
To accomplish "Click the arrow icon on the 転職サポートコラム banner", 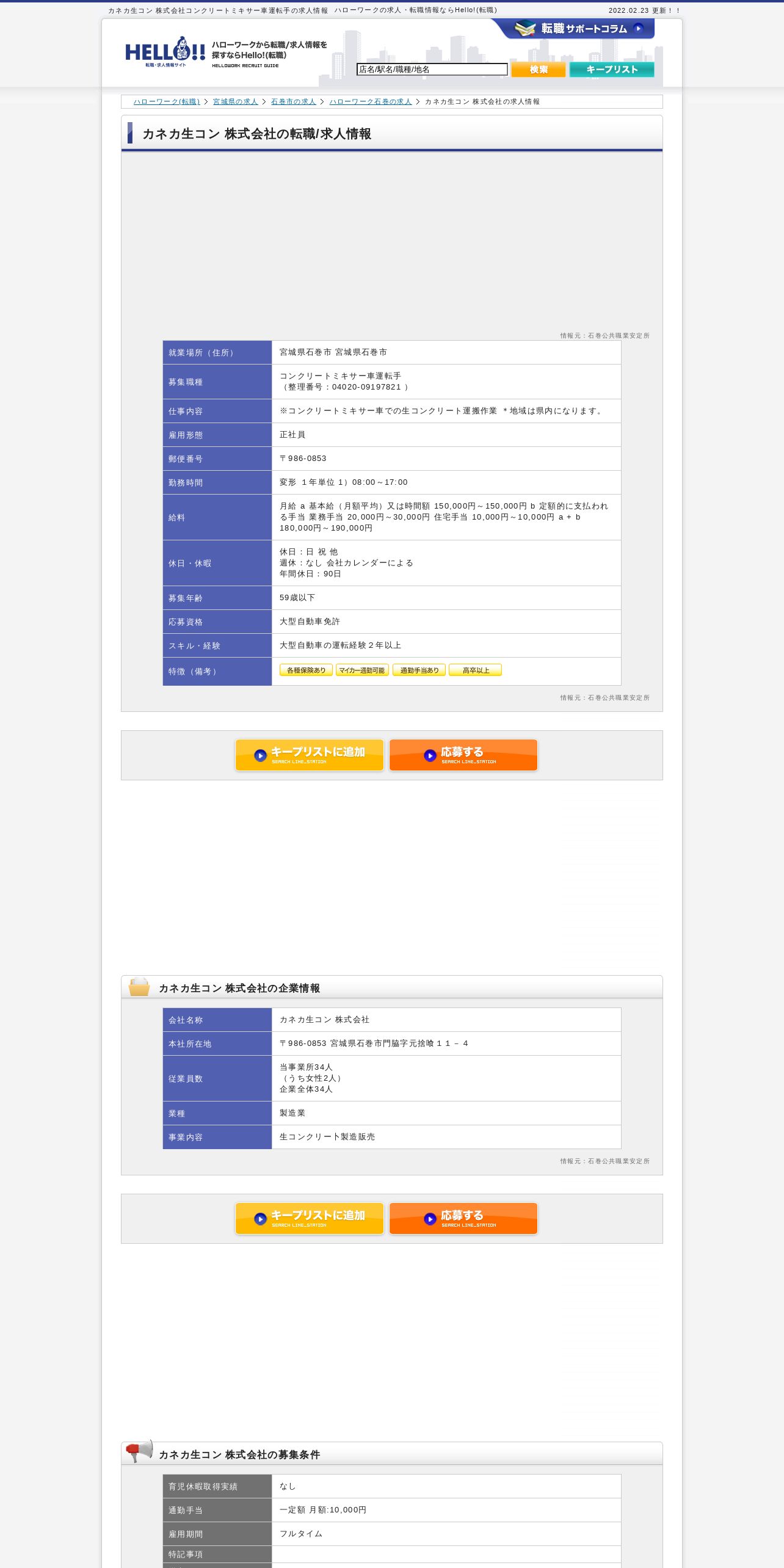I will tap(638, 28).
